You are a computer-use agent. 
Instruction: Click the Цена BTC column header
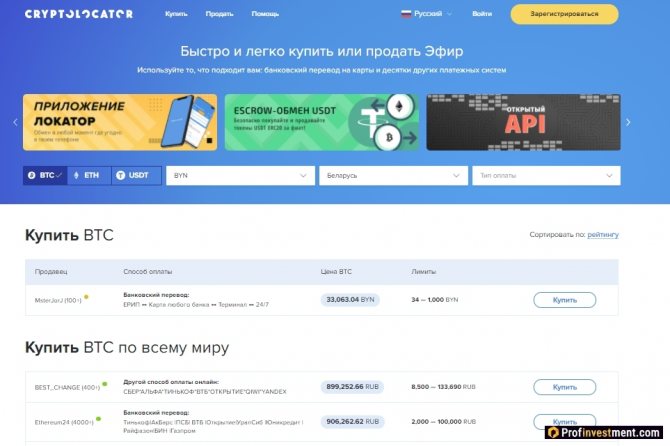(x=336, y=272)
